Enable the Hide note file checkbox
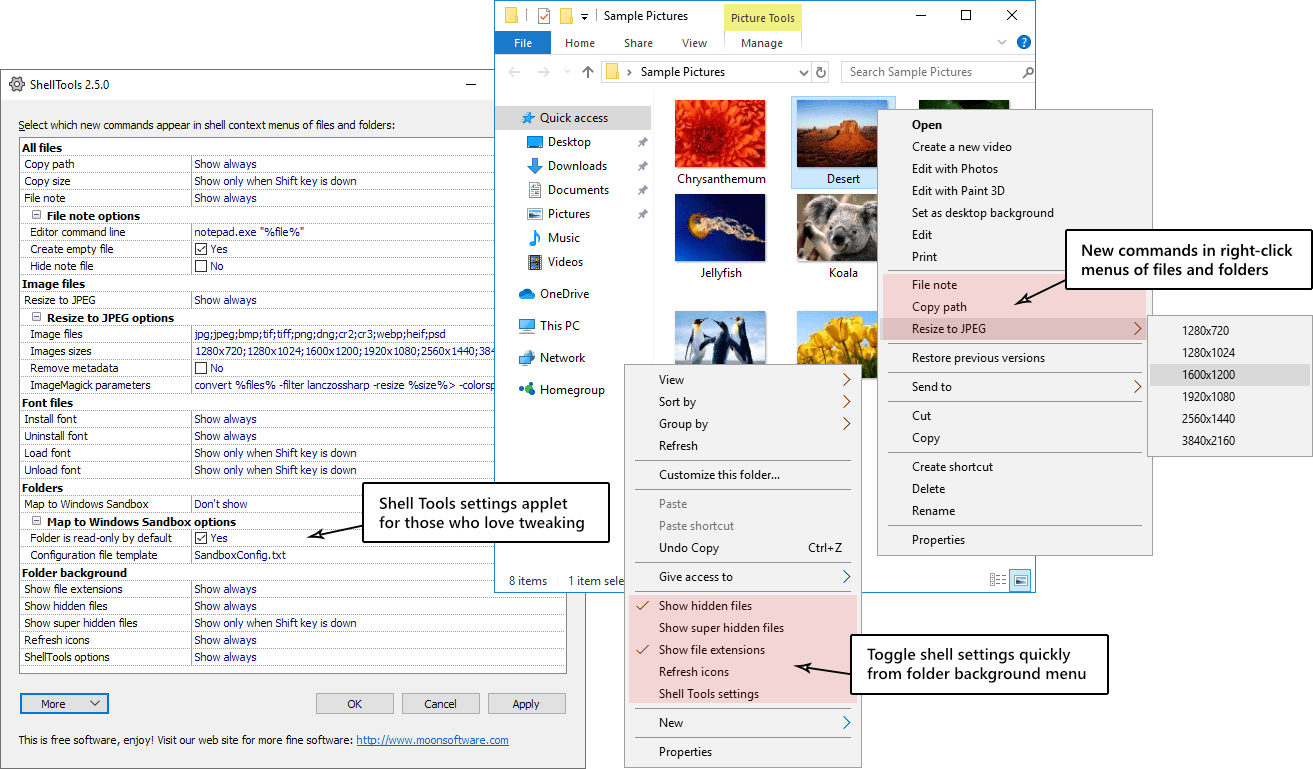Image resolution: width=1313 pixels, height=769 pixels. tap(200, 265)
